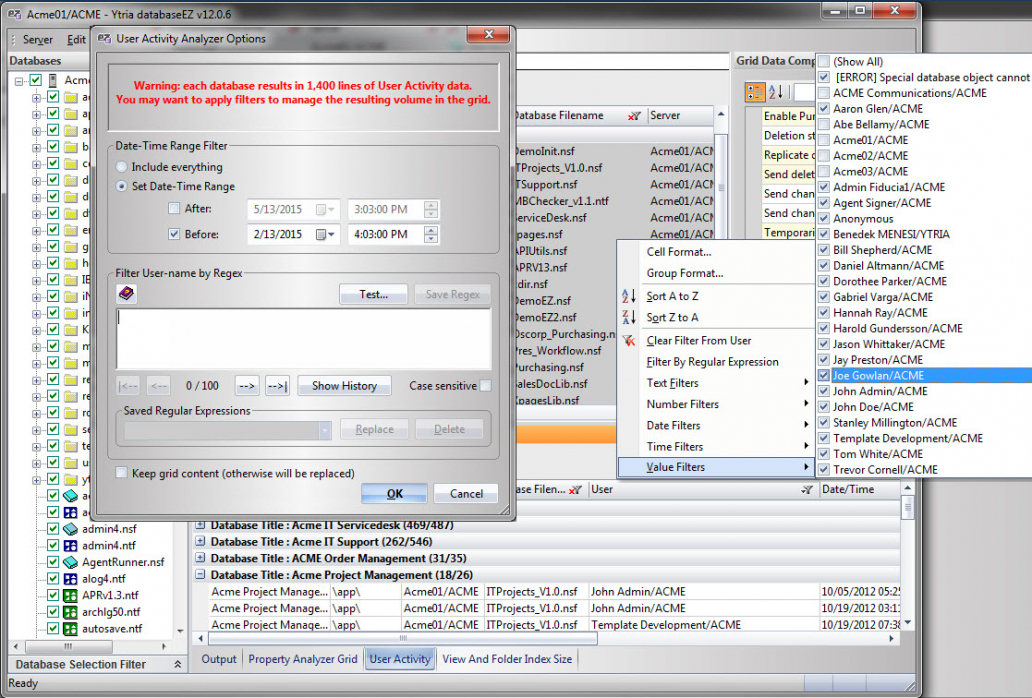1032x698 pixels.
Task: Select the Include everything radio button
Action: coord(122,167)
